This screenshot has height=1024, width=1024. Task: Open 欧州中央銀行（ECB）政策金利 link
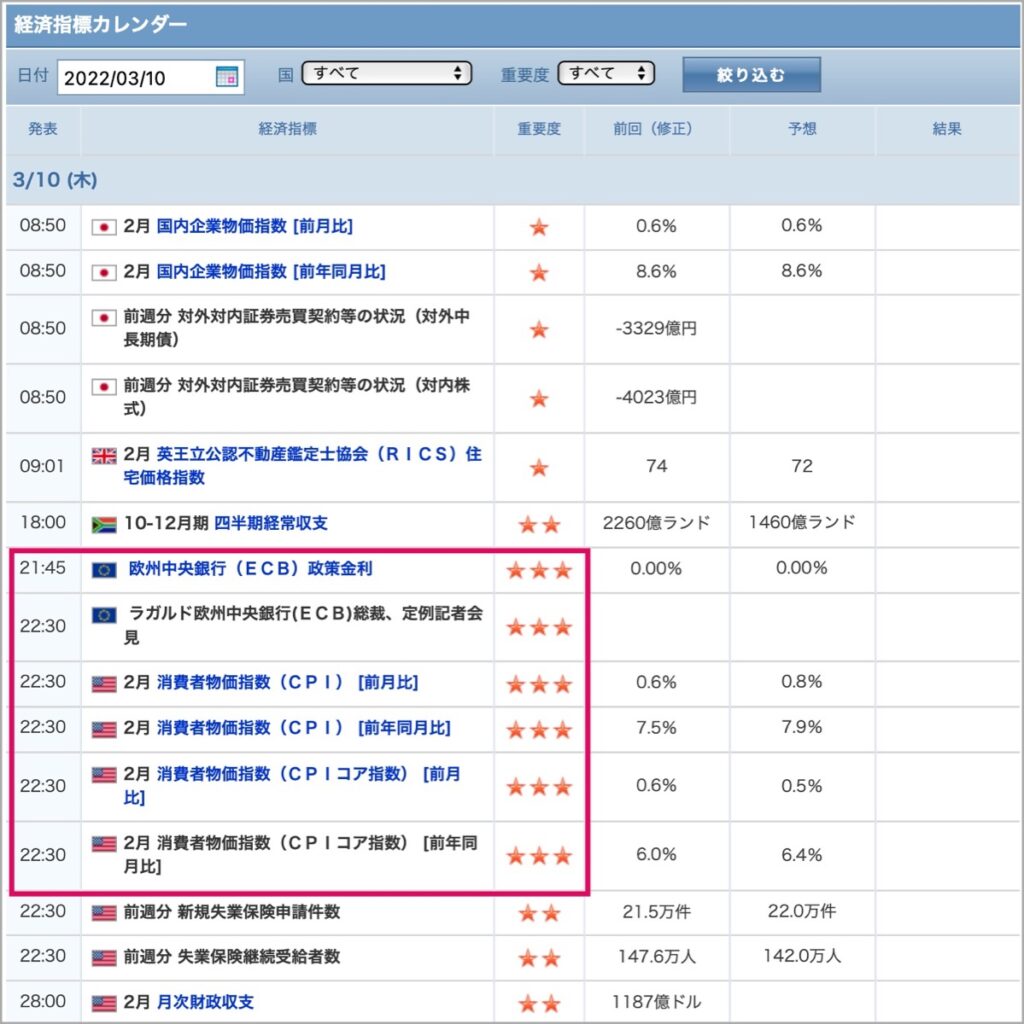(251, 569)
